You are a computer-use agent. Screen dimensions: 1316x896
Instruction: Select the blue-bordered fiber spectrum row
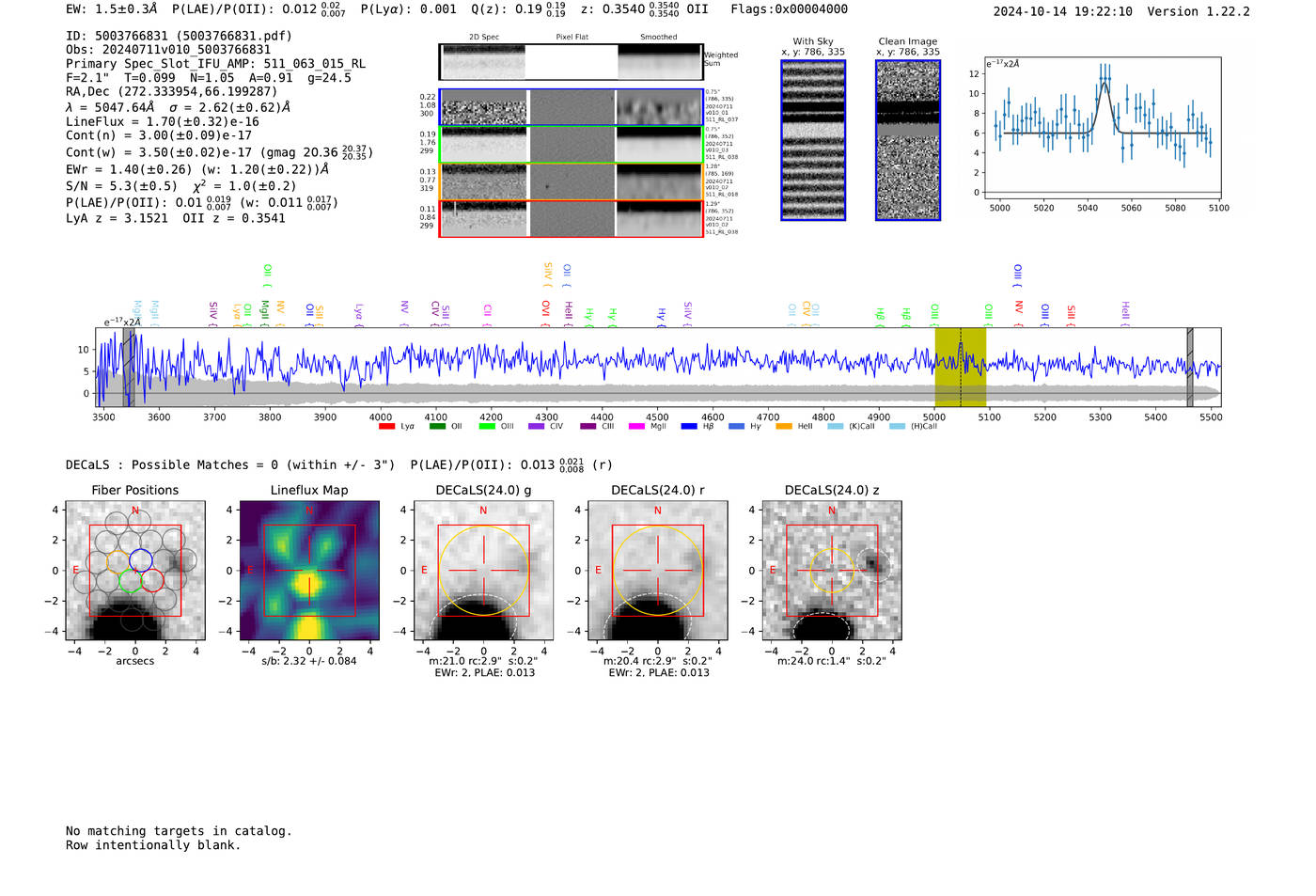pos(571,107)
